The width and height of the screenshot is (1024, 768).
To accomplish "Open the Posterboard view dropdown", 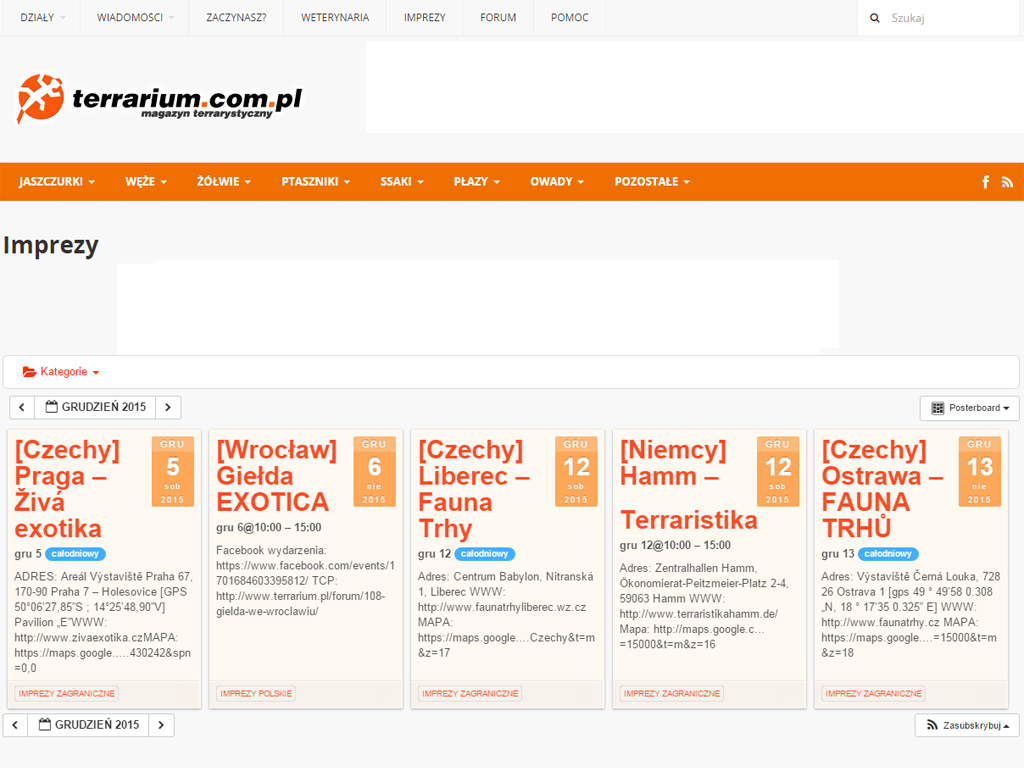I will [x=969, y=408].
